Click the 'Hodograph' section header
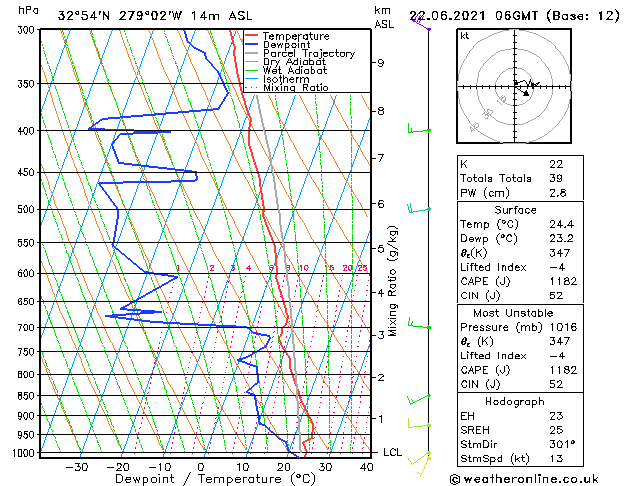This screenshot has height=486, width=629. pyautogui.click(x=515, y=402)
